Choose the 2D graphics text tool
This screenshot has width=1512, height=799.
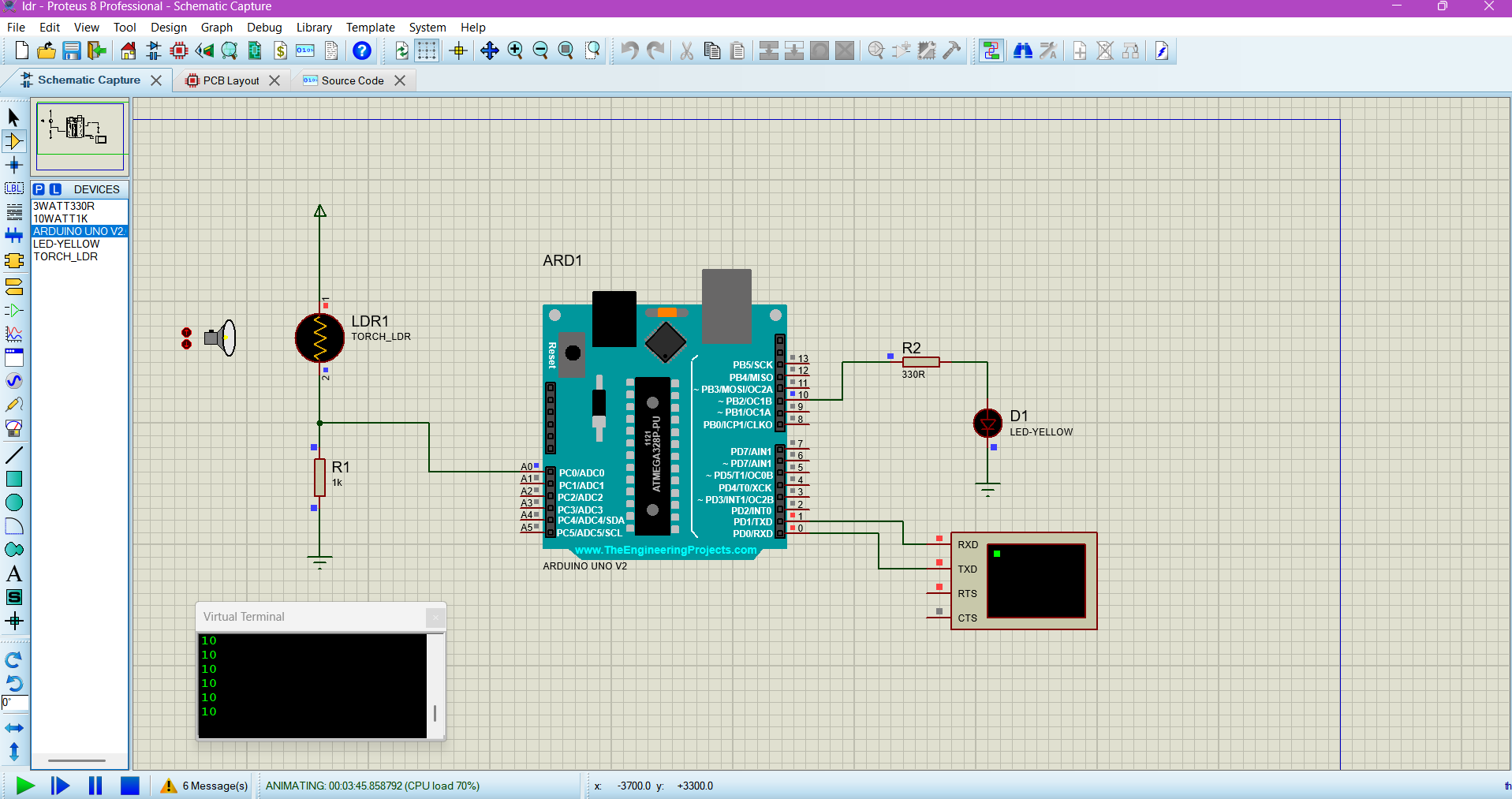tap(14, 574)
